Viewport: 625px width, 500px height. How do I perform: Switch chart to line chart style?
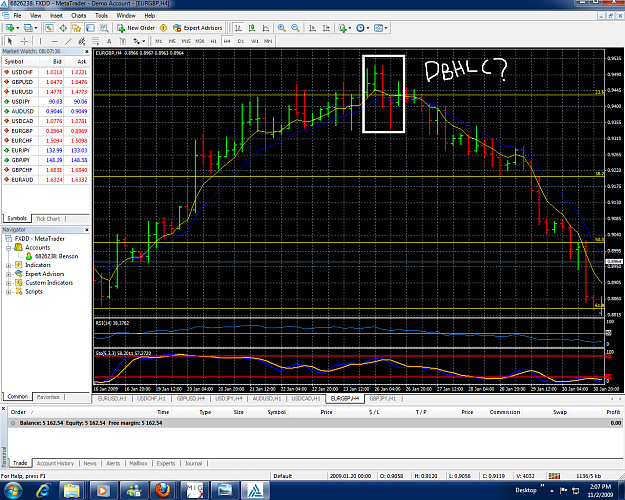[265, 28]
